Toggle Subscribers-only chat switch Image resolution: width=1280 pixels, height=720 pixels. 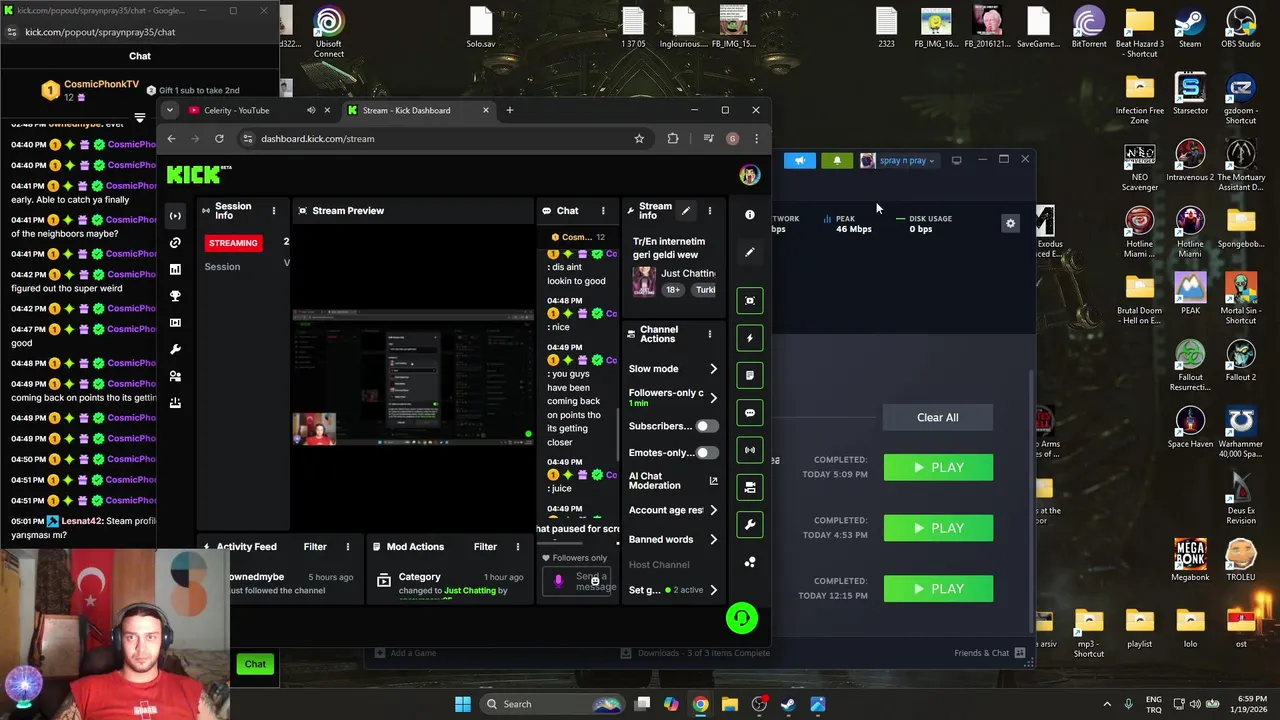(x=706, y=426)
